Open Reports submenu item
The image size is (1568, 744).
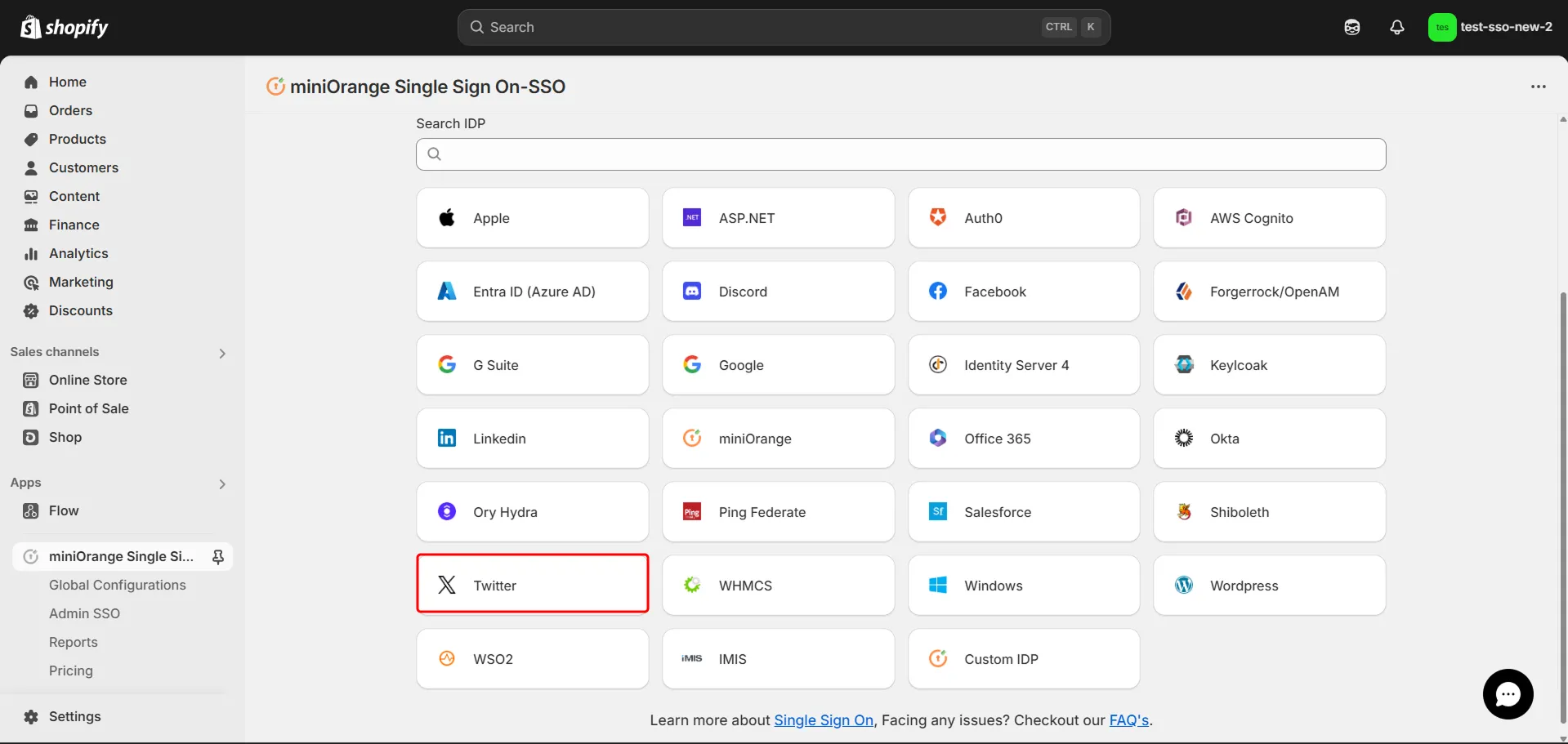(73, 642)
